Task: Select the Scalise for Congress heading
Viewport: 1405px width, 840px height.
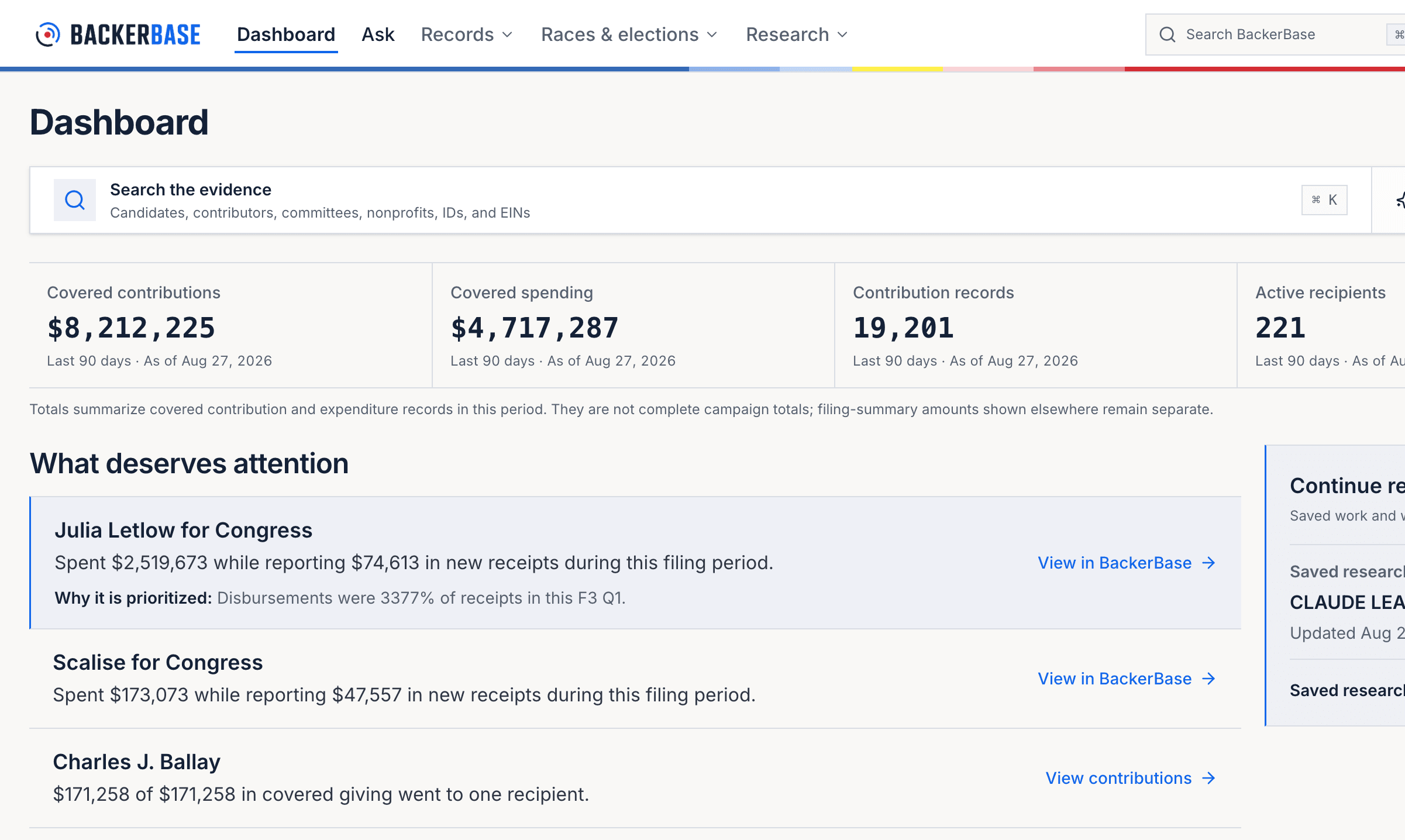Action: [158, 662]
